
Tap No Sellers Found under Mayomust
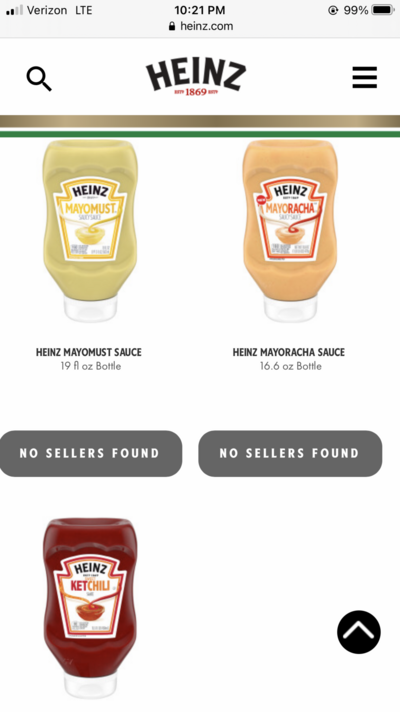[90, 453]
